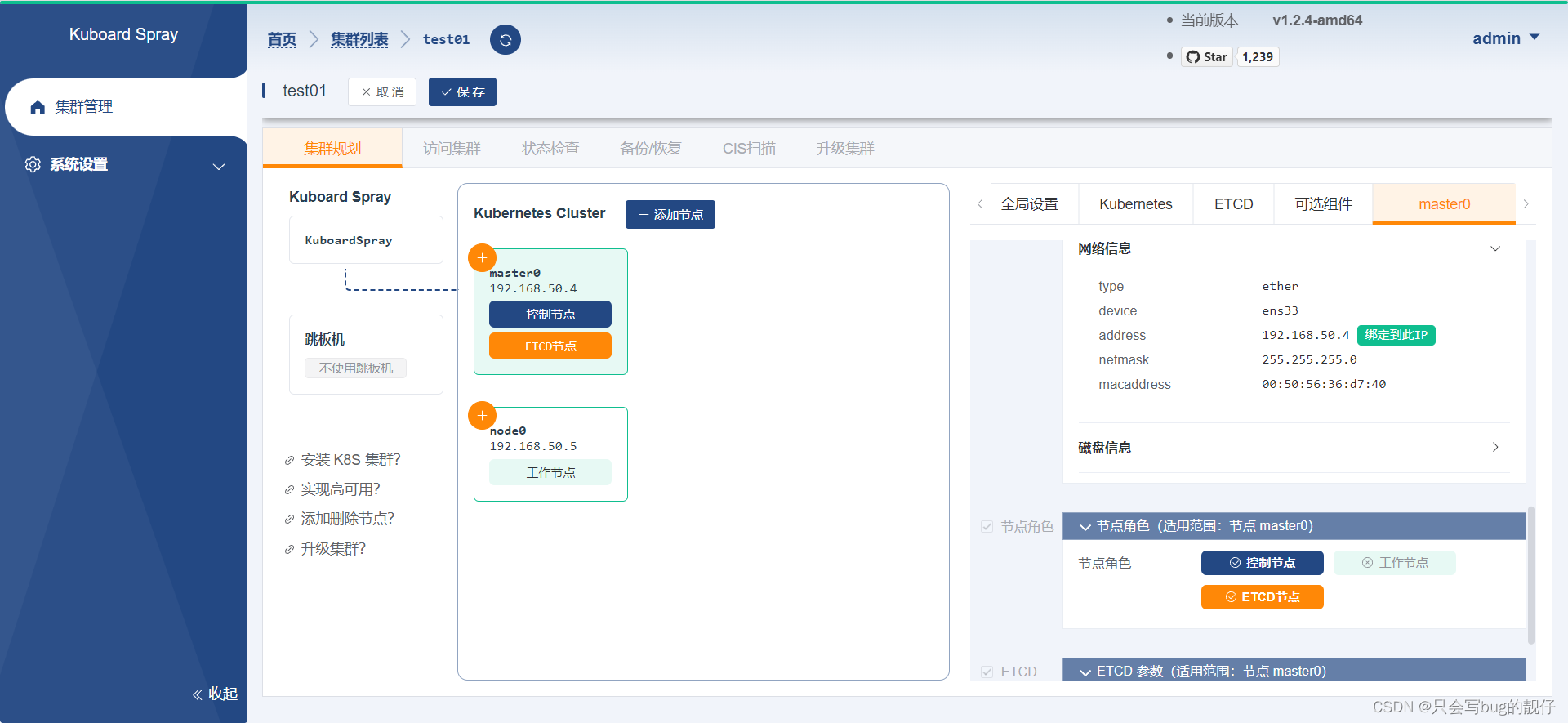Open the CIS扫描 tab

click(749, 149)
